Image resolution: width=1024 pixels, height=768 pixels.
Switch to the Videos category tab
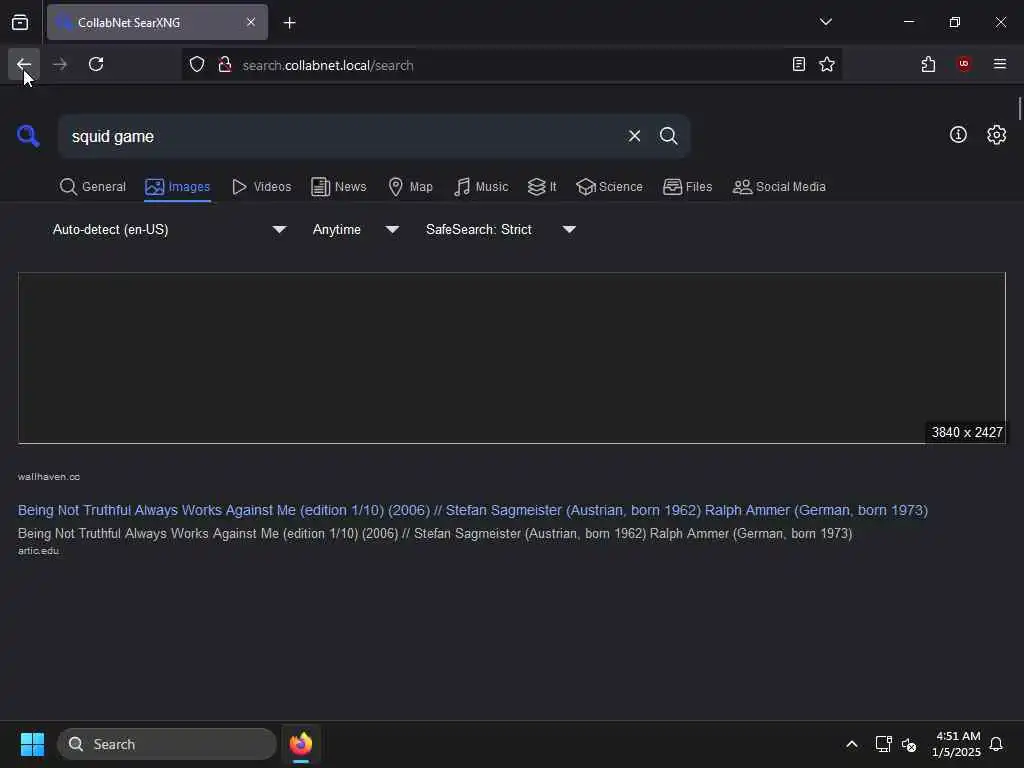pos(261,187)
